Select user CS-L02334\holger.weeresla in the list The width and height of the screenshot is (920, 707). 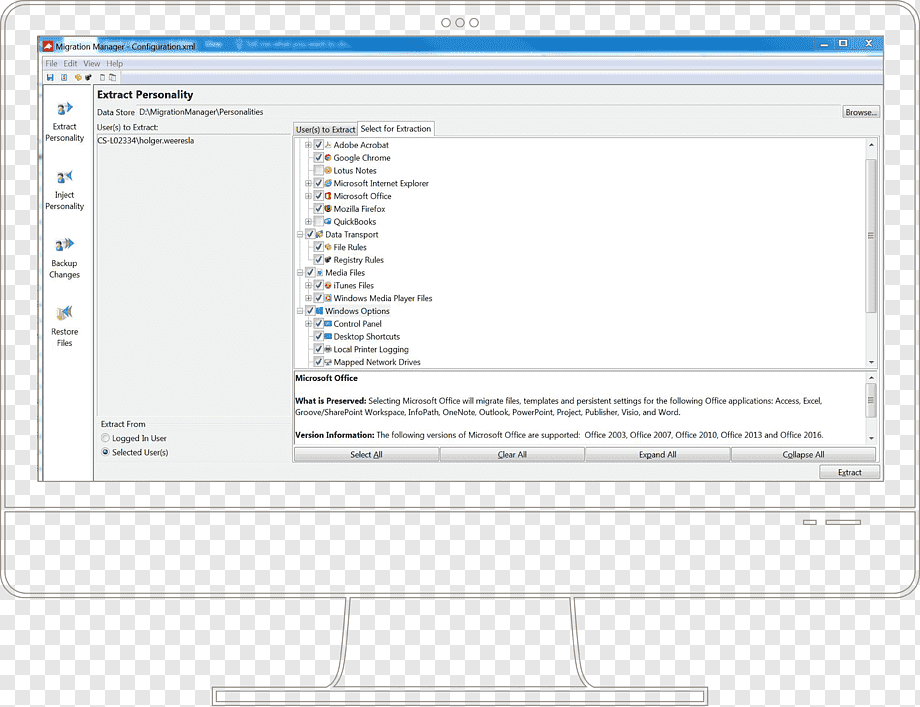pos(146,141)
